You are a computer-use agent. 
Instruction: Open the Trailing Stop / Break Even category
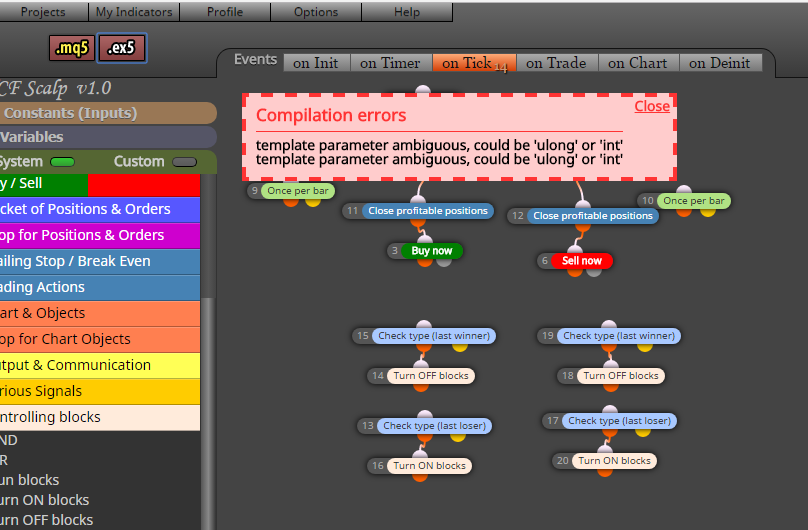[99, 261]
